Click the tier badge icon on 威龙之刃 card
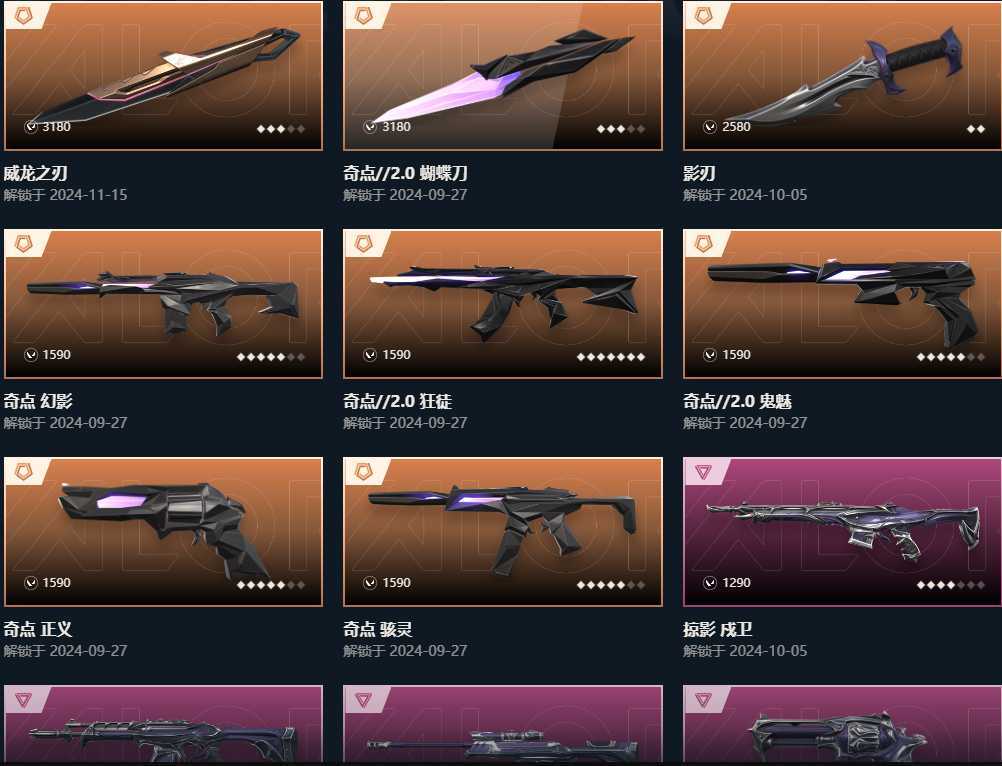 (x=24, y=15)
